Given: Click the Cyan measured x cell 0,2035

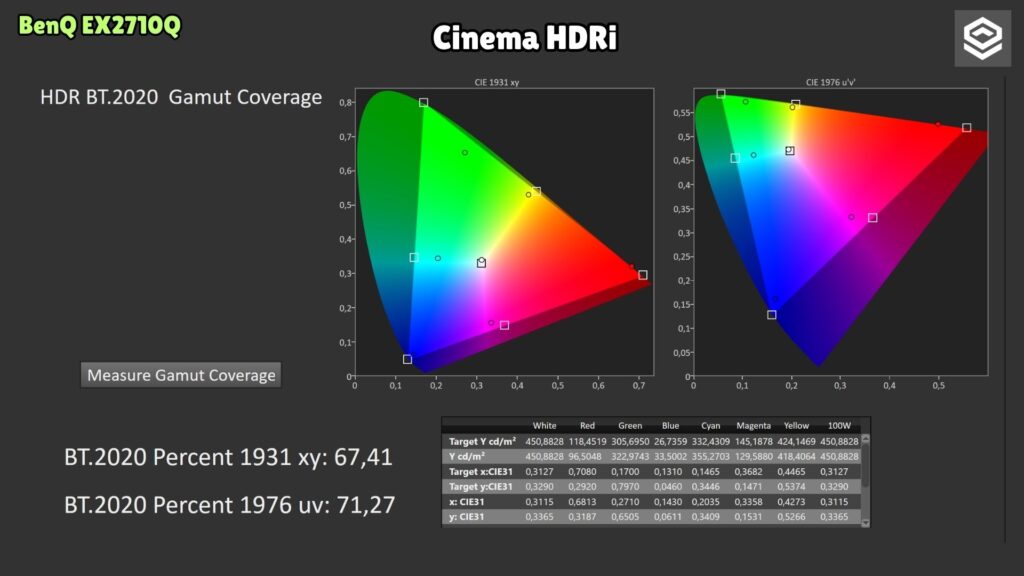Looking at the screenshot, I should pos(705,502).
